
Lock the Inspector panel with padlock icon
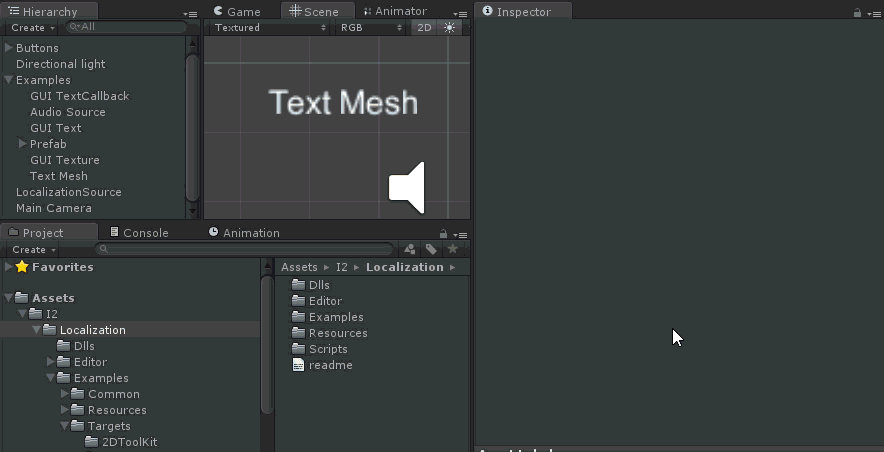point(857,12)
